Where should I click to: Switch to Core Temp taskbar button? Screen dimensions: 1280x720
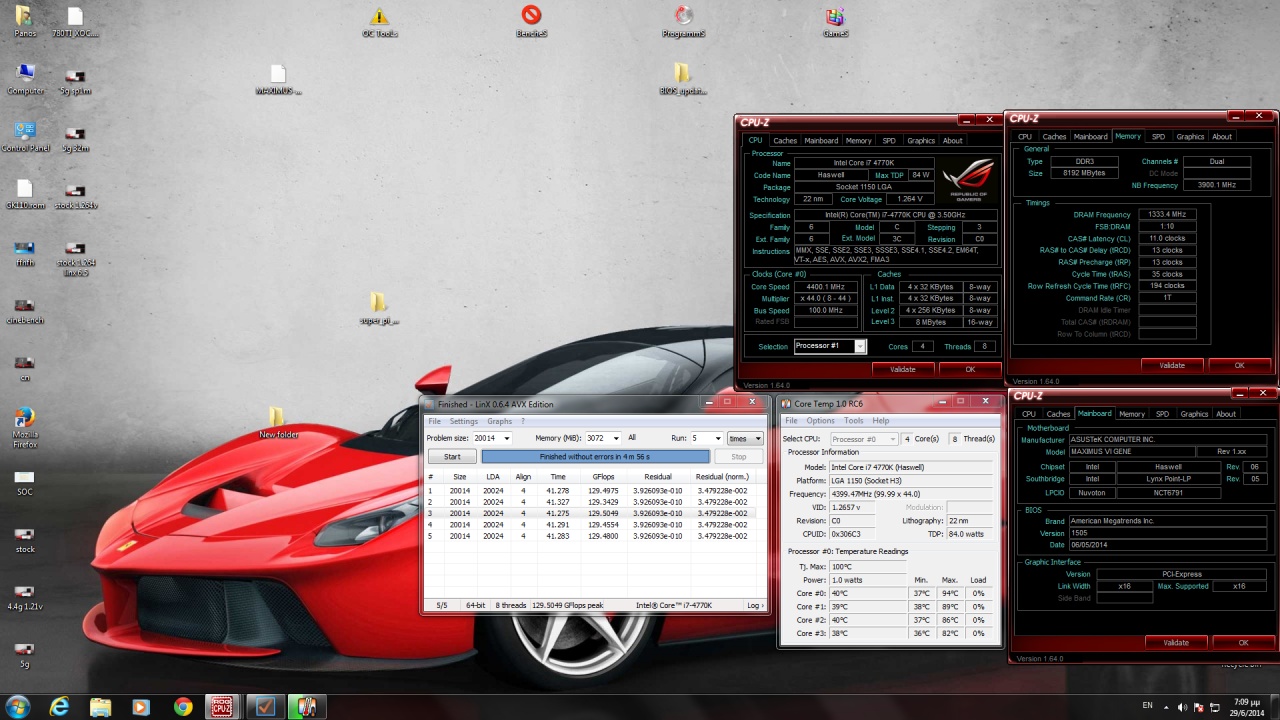(x=306, y=707)
